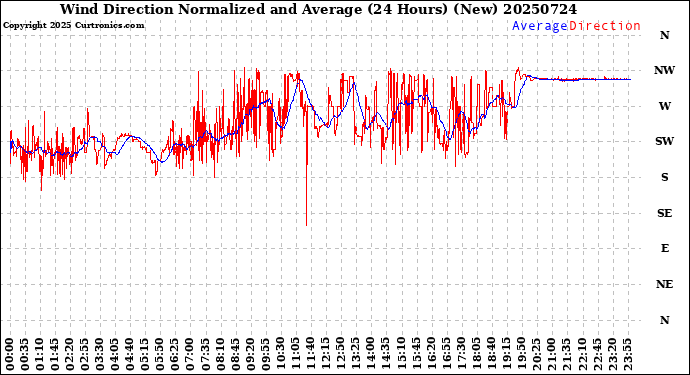Click the 18:05 time axis label
Screen dimensions: 690x375
tap(476, 354)
